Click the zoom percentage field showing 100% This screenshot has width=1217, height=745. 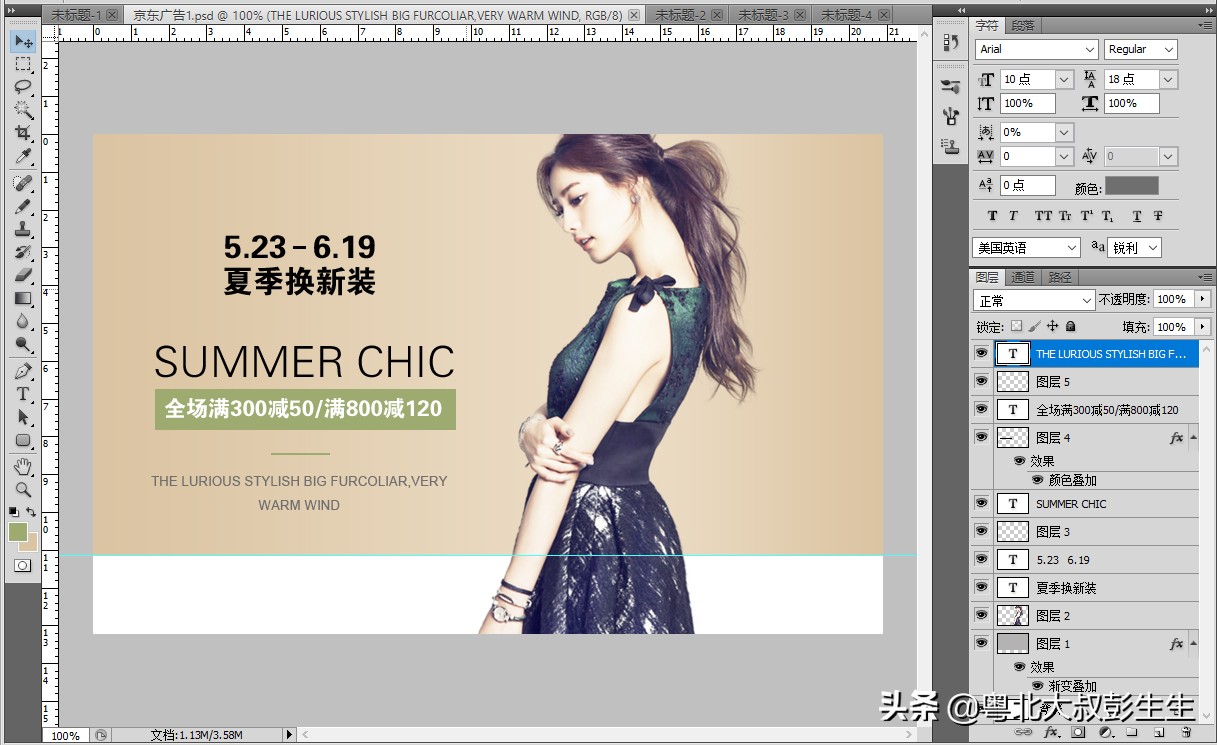point(66,735)
